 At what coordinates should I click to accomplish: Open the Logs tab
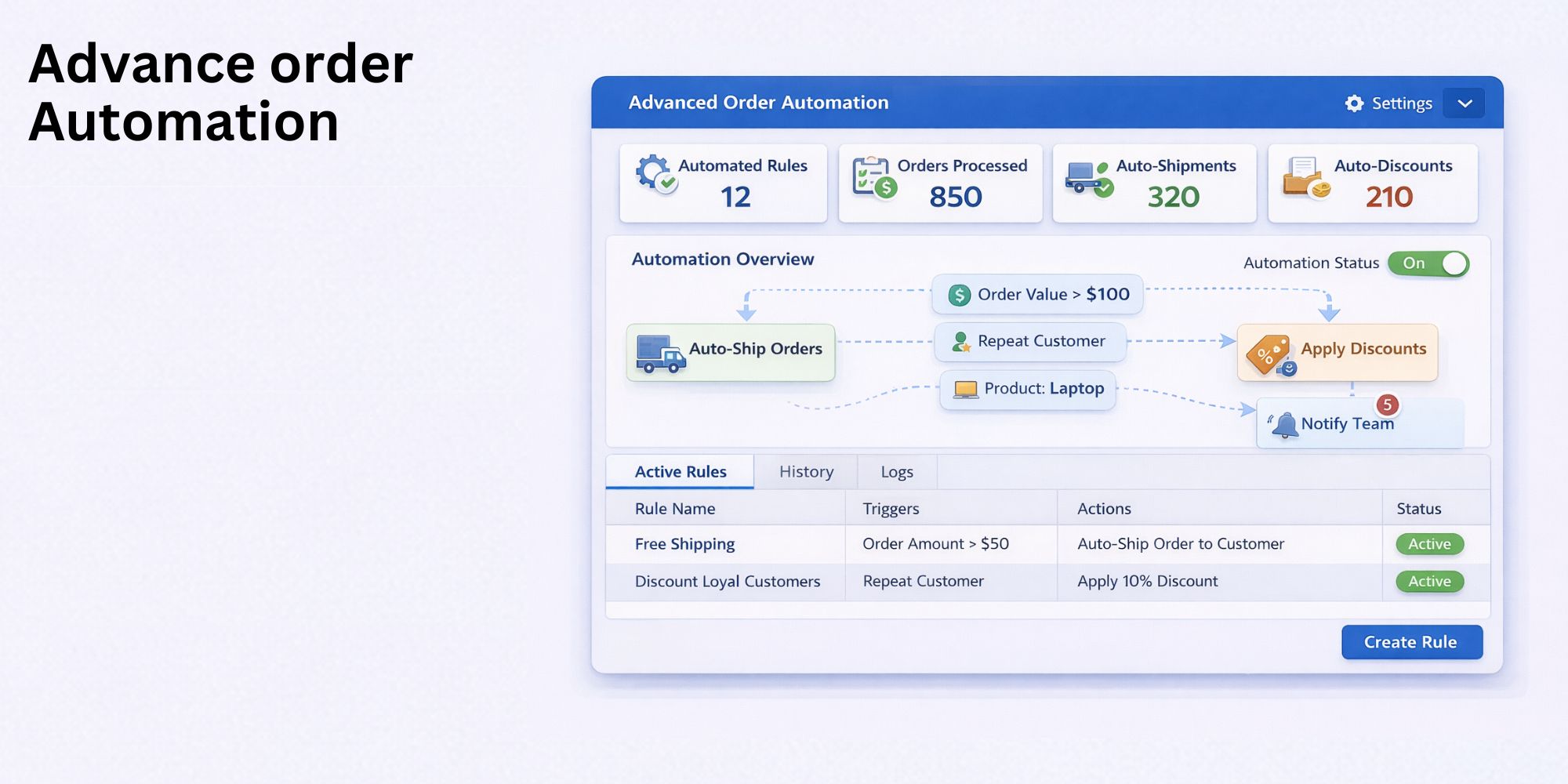click(x=896, y=471)
